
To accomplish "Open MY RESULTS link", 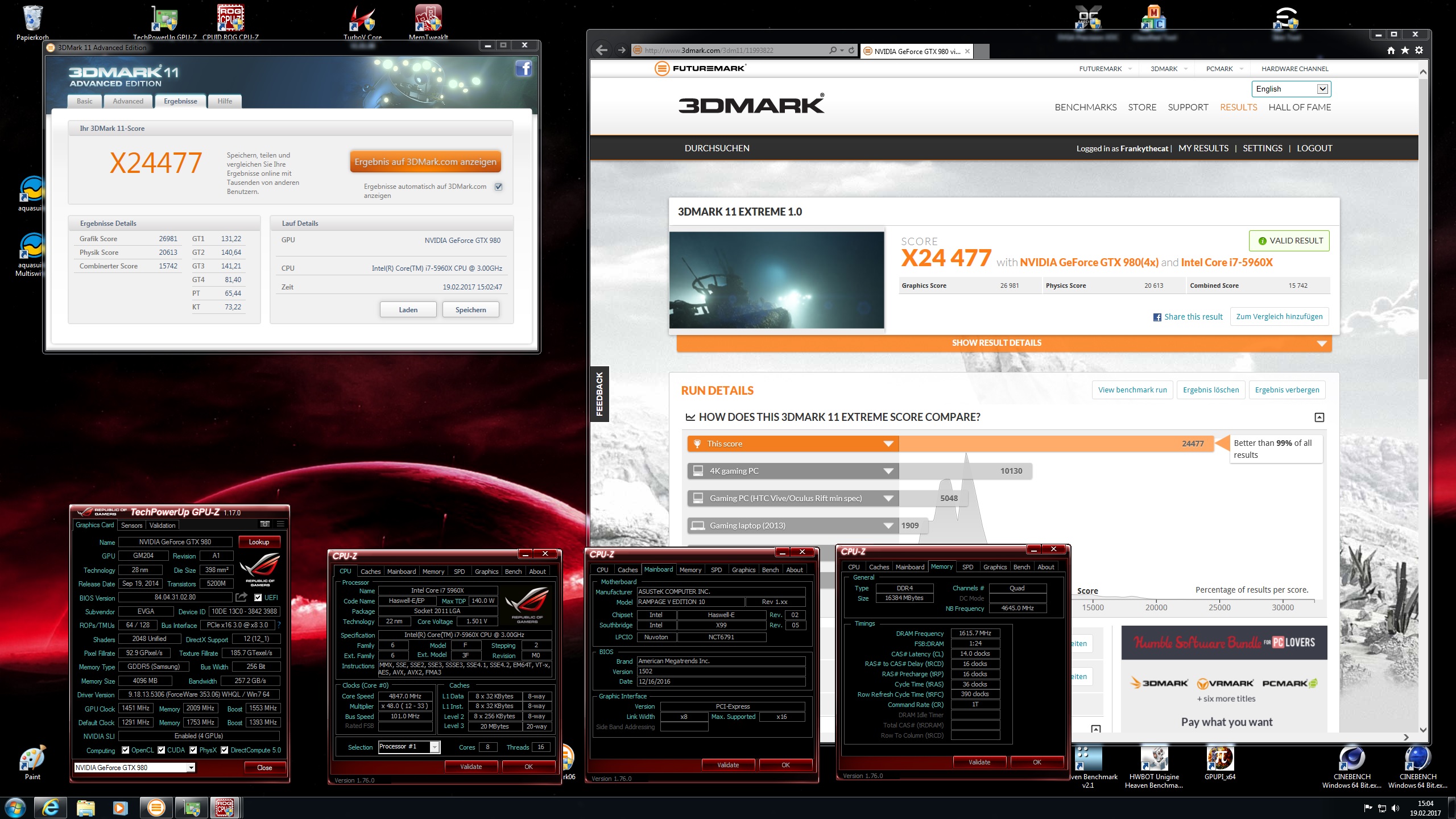I will click(1203, 148).
